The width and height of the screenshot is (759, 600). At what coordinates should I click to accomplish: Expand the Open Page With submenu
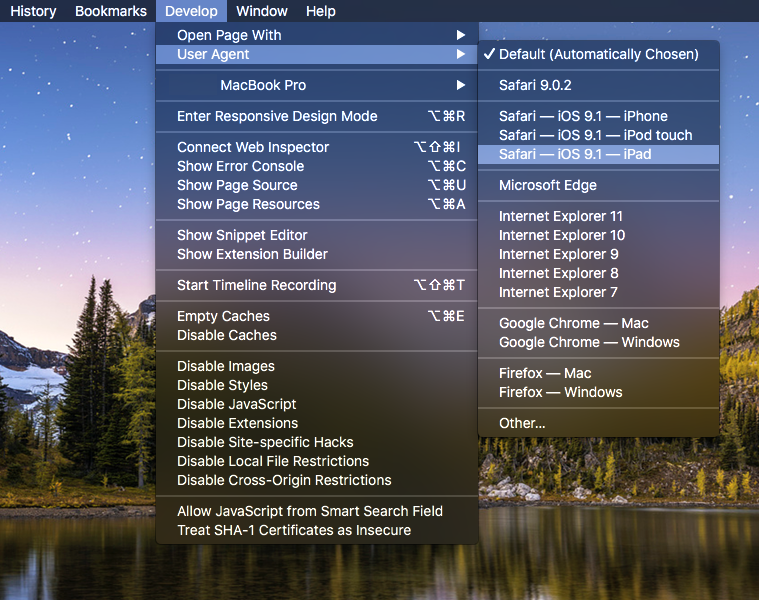coord(317,35)
